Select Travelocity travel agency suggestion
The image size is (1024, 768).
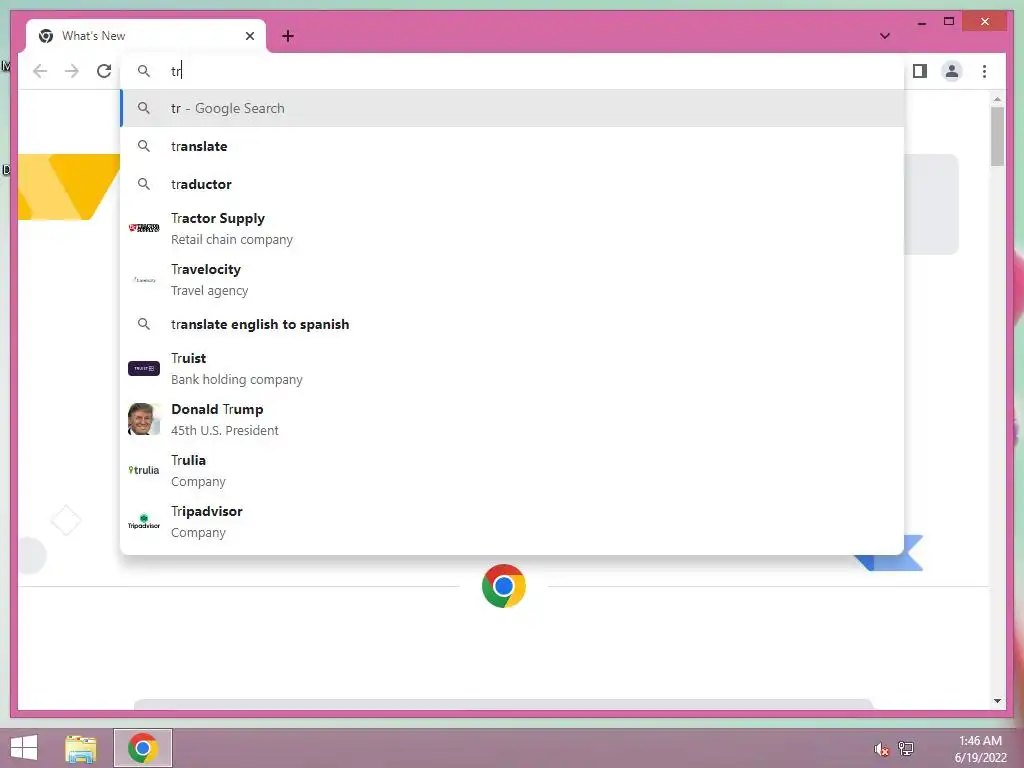513,280
